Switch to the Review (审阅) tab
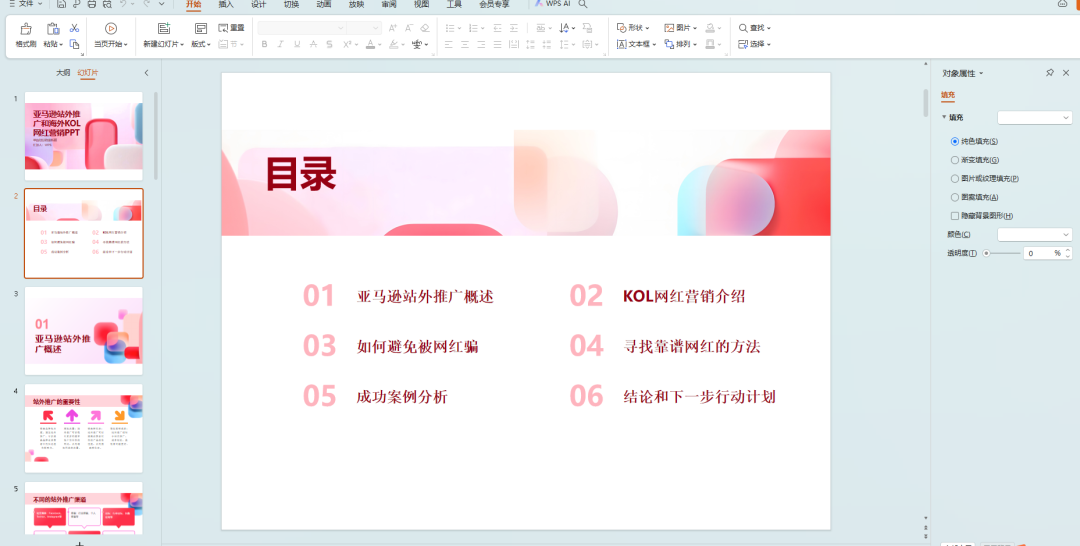 pyautogui.click(x=389, y=4)
